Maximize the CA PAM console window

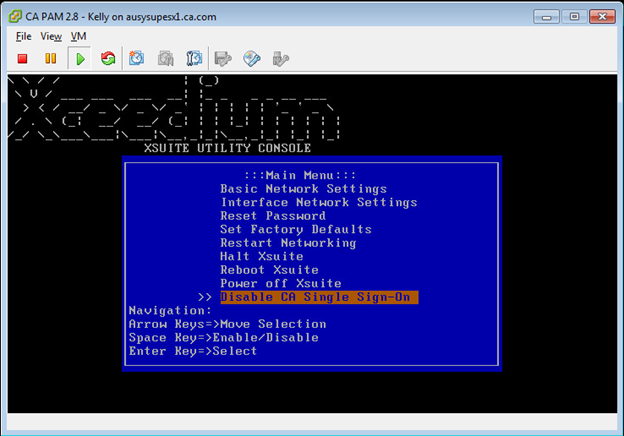click(574, 17)
